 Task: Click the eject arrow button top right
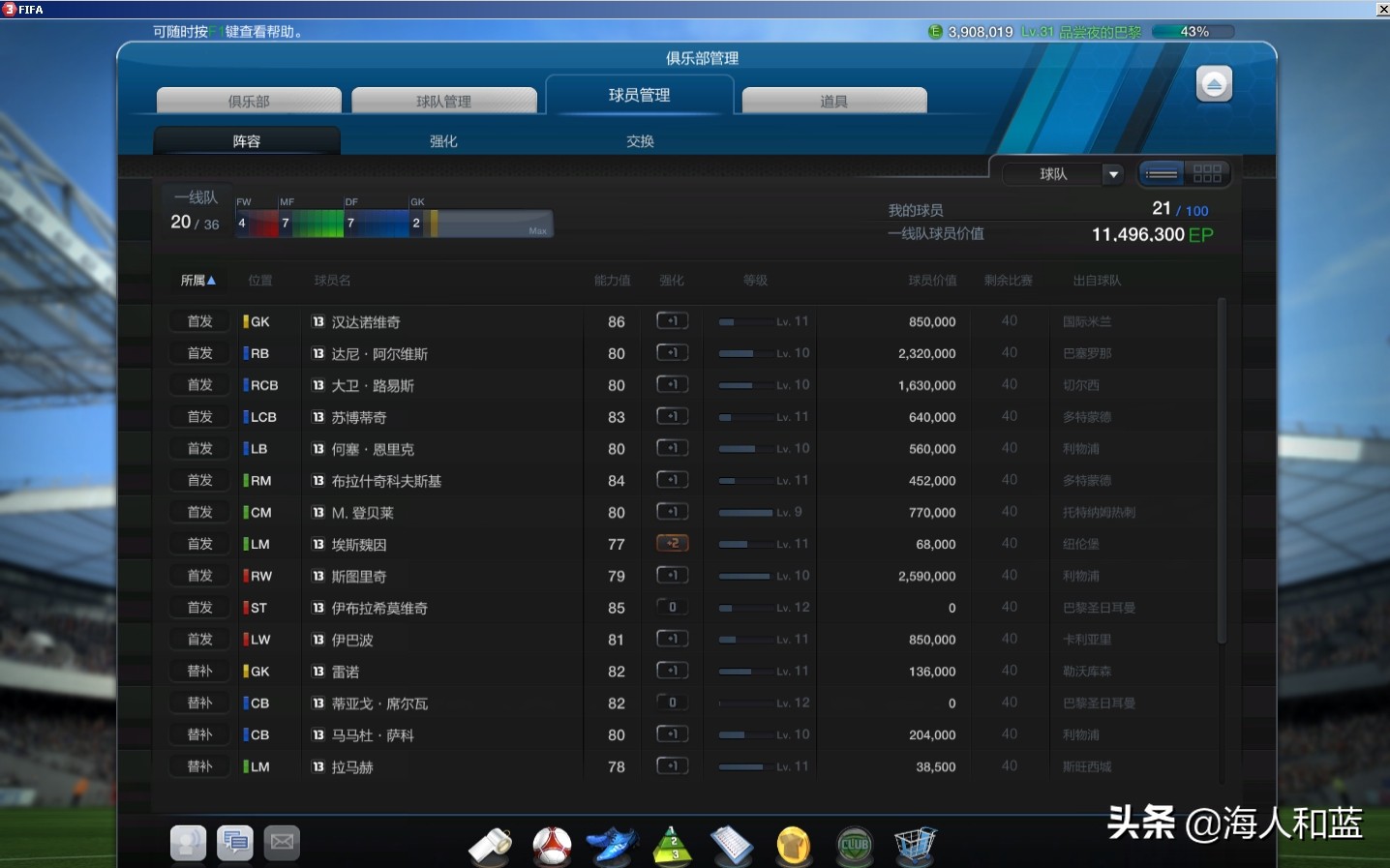(x=1215, y=83)
